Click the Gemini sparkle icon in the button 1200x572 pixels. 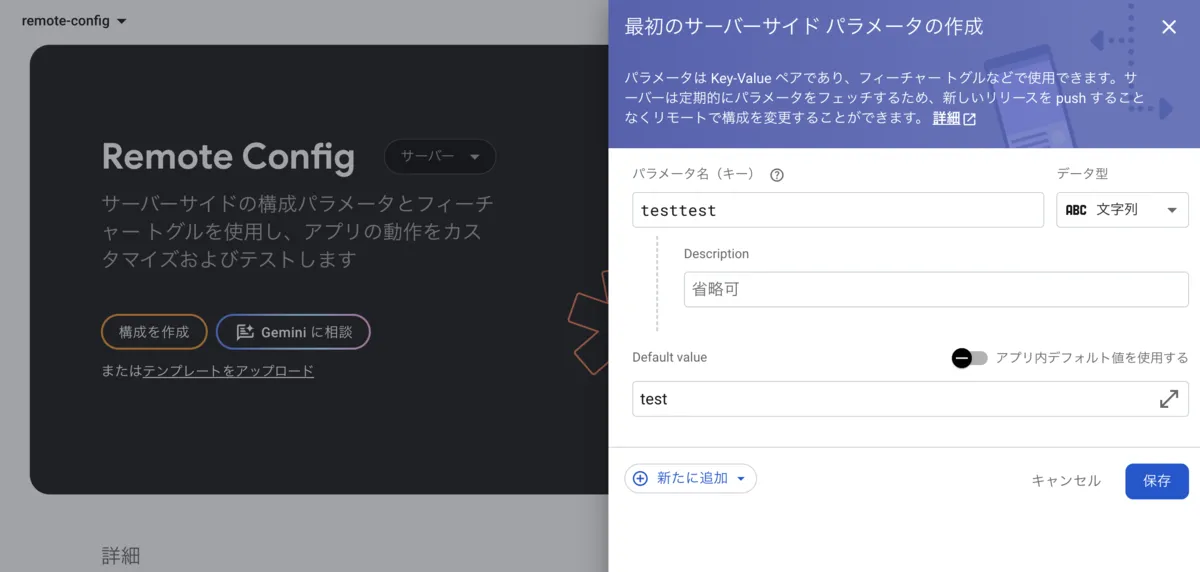click(x=244, y=332)
